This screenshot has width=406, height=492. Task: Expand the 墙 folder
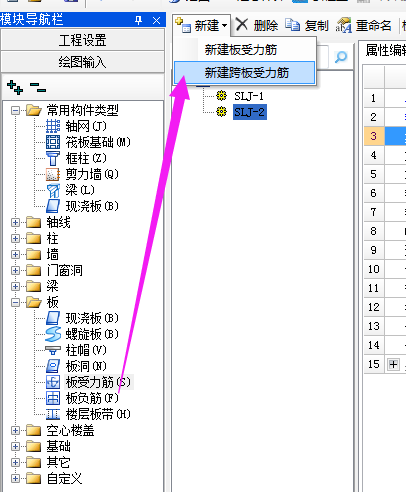[x=15, y=254]
